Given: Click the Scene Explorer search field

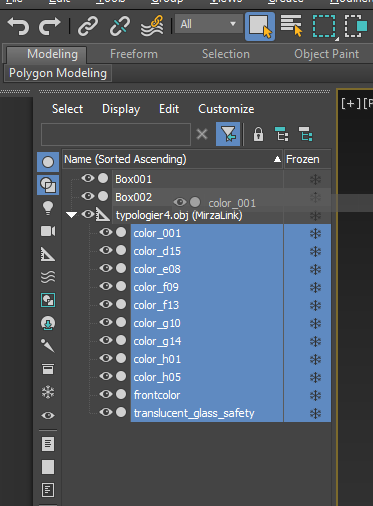Looking at the screenshot, I should (x=116, y=134).
